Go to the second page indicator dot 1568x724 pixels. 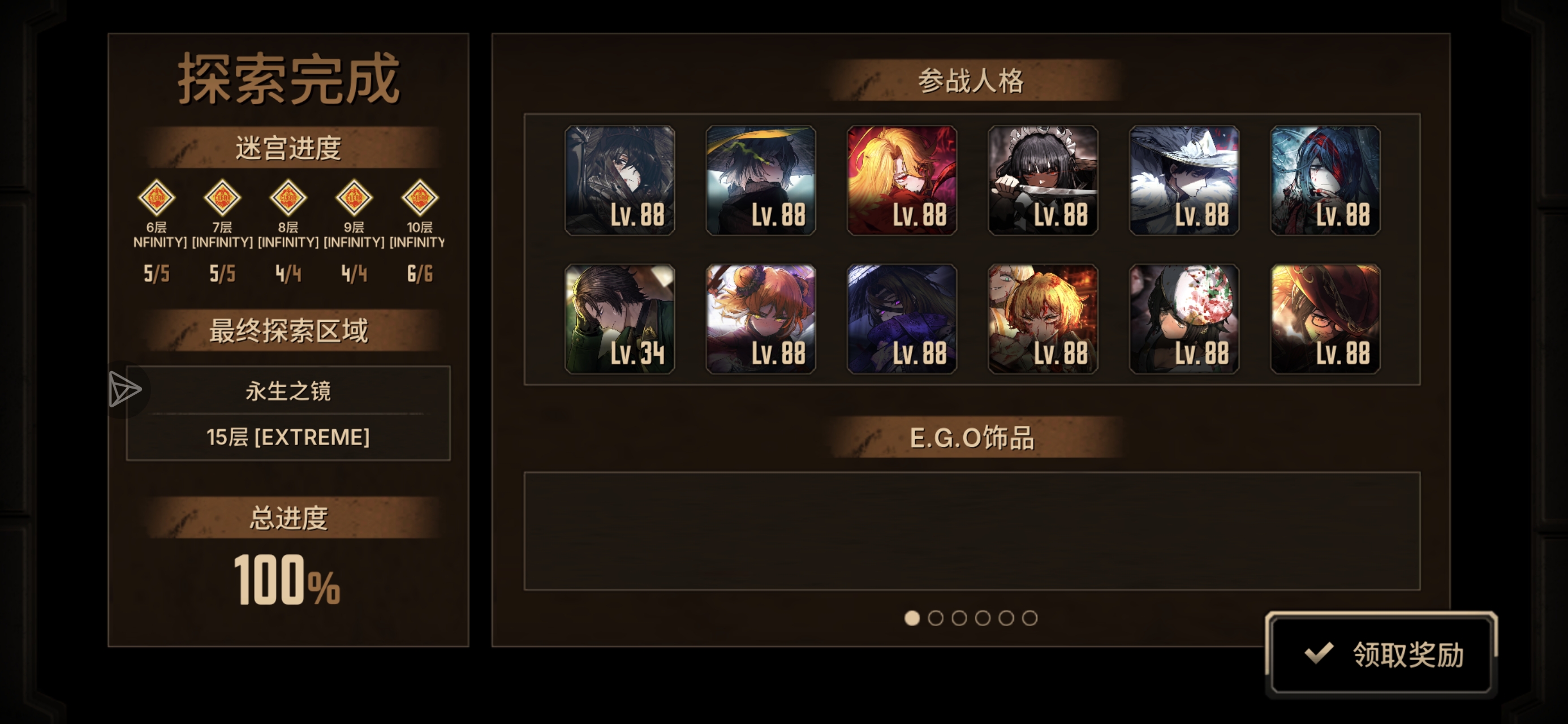click(x=936, y=618)
